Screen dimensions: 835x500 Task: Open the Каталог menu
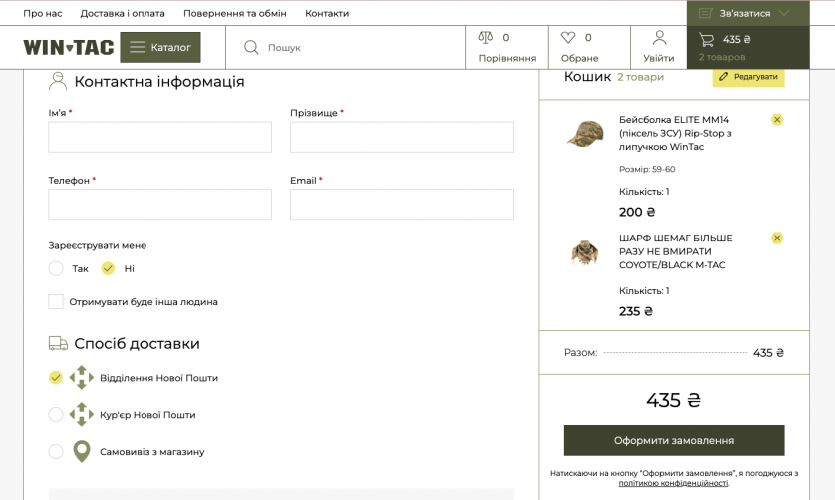(x=160, y=47)
